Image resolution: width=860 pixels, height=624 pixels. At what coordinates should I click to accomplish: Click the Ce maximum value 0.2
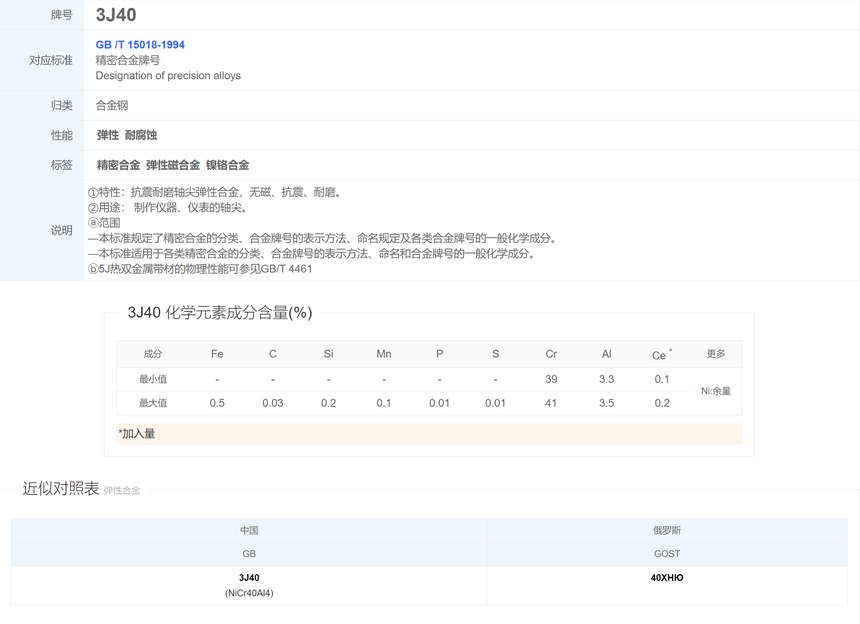pyautogui.click(x=662, y=403)
